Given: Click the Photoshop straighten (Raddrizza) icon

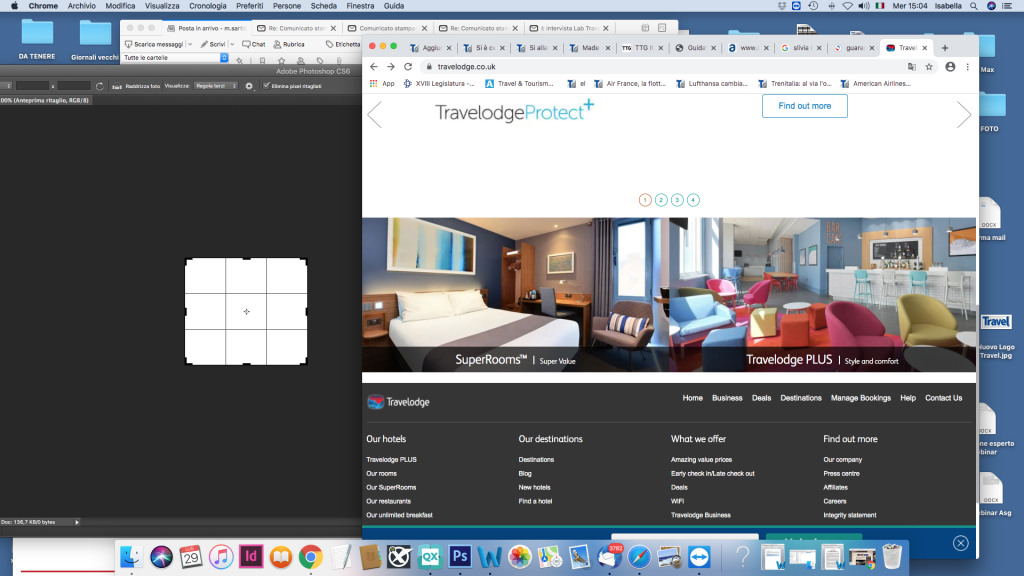Looking at the screenshot, I should [117, 86].
